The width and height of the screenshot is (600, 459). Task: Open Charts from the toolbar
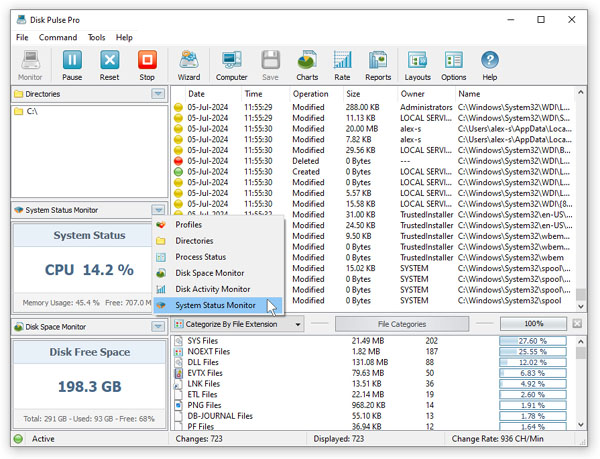click(x=307, y=60)
